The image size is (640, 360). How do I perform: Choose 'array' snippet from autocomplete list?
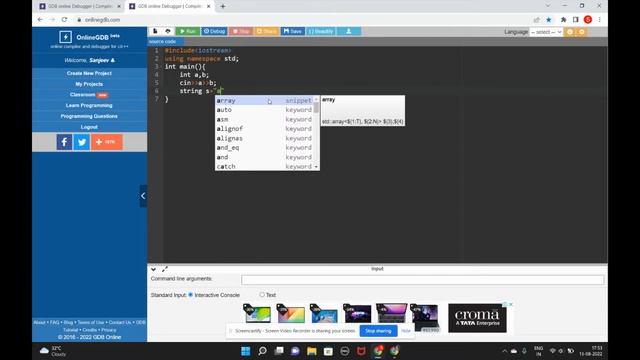(265, 100)
